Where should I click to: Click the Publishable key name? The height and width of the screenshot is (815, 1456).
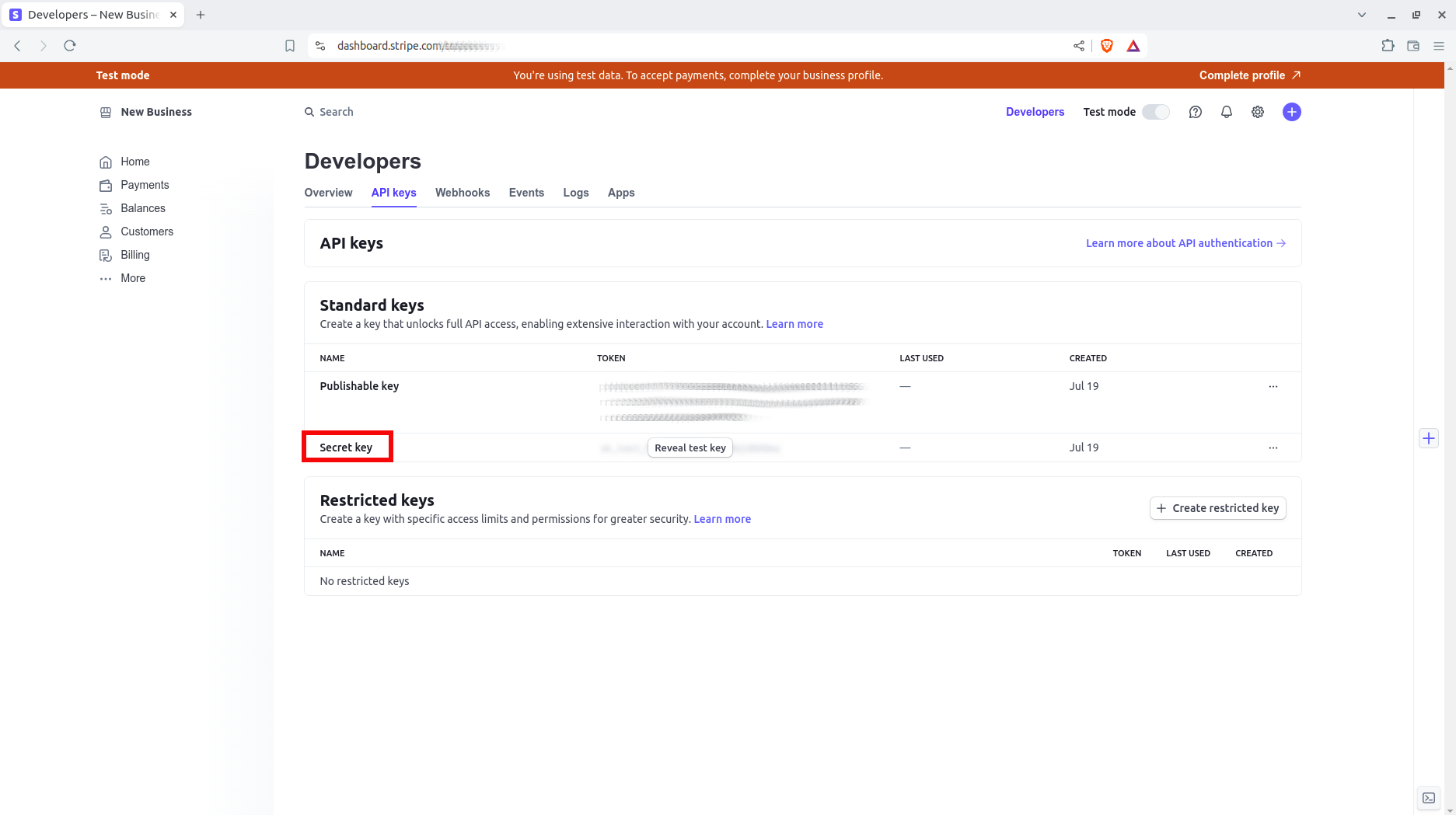point(359,386)
